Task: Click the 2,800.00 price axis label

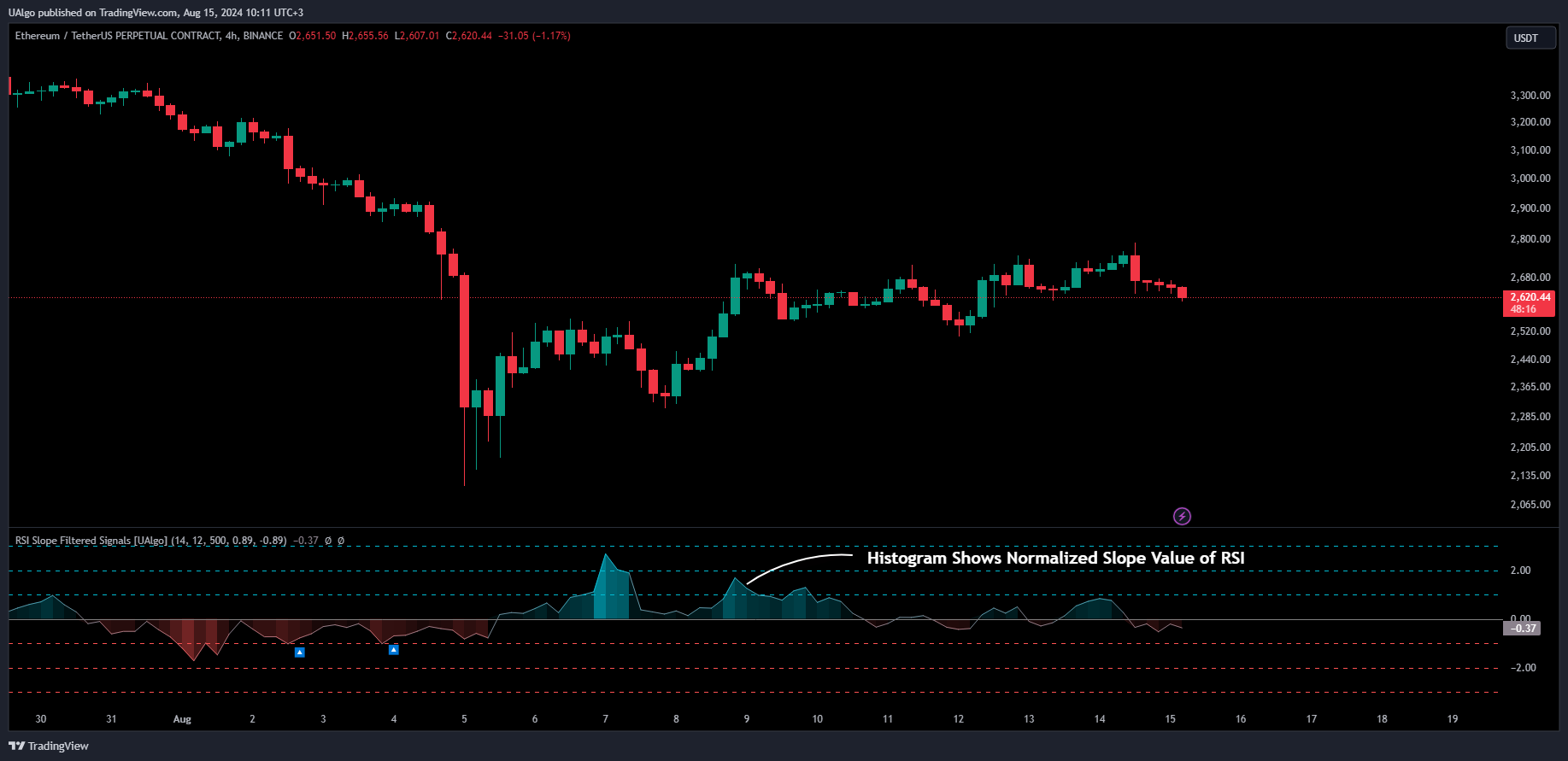Action: pos(1530,239)
